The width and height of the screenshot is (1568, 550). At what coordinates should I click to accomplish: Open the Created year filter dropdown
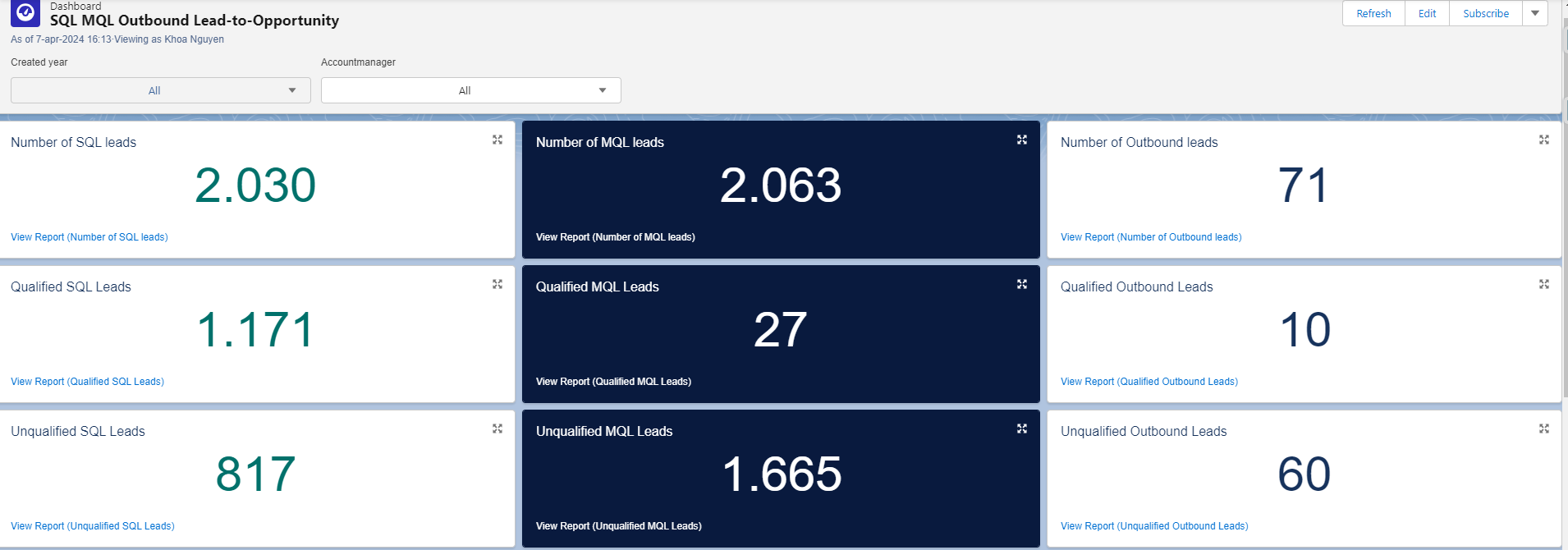(160, 90)
